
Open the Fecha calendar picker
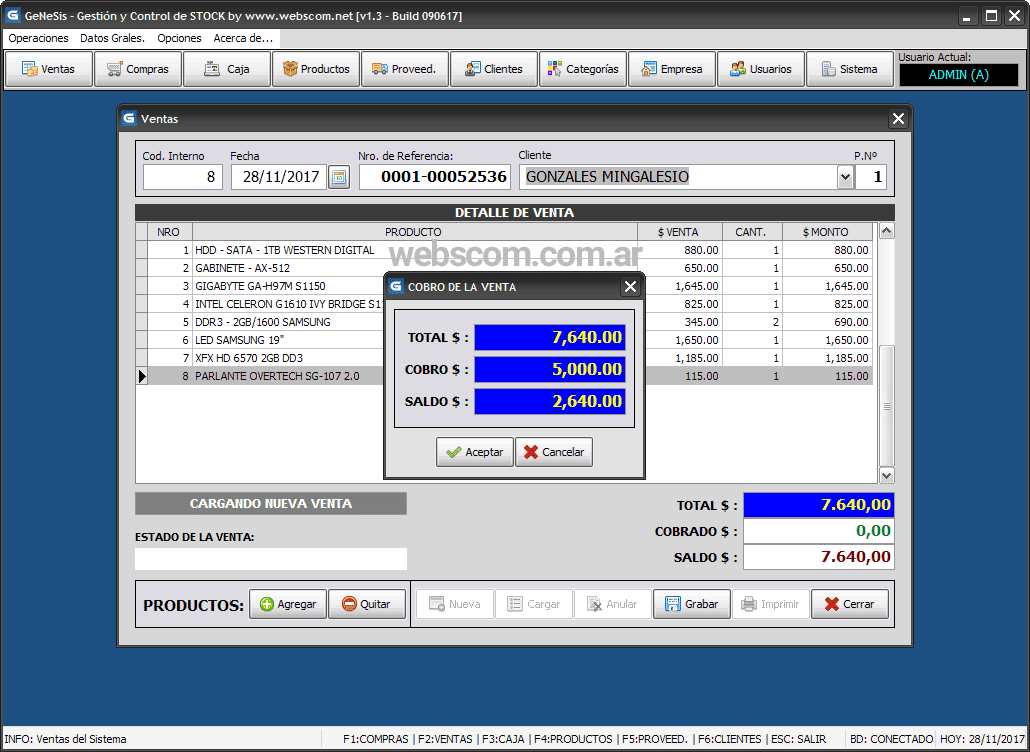(x=339, y=178)
